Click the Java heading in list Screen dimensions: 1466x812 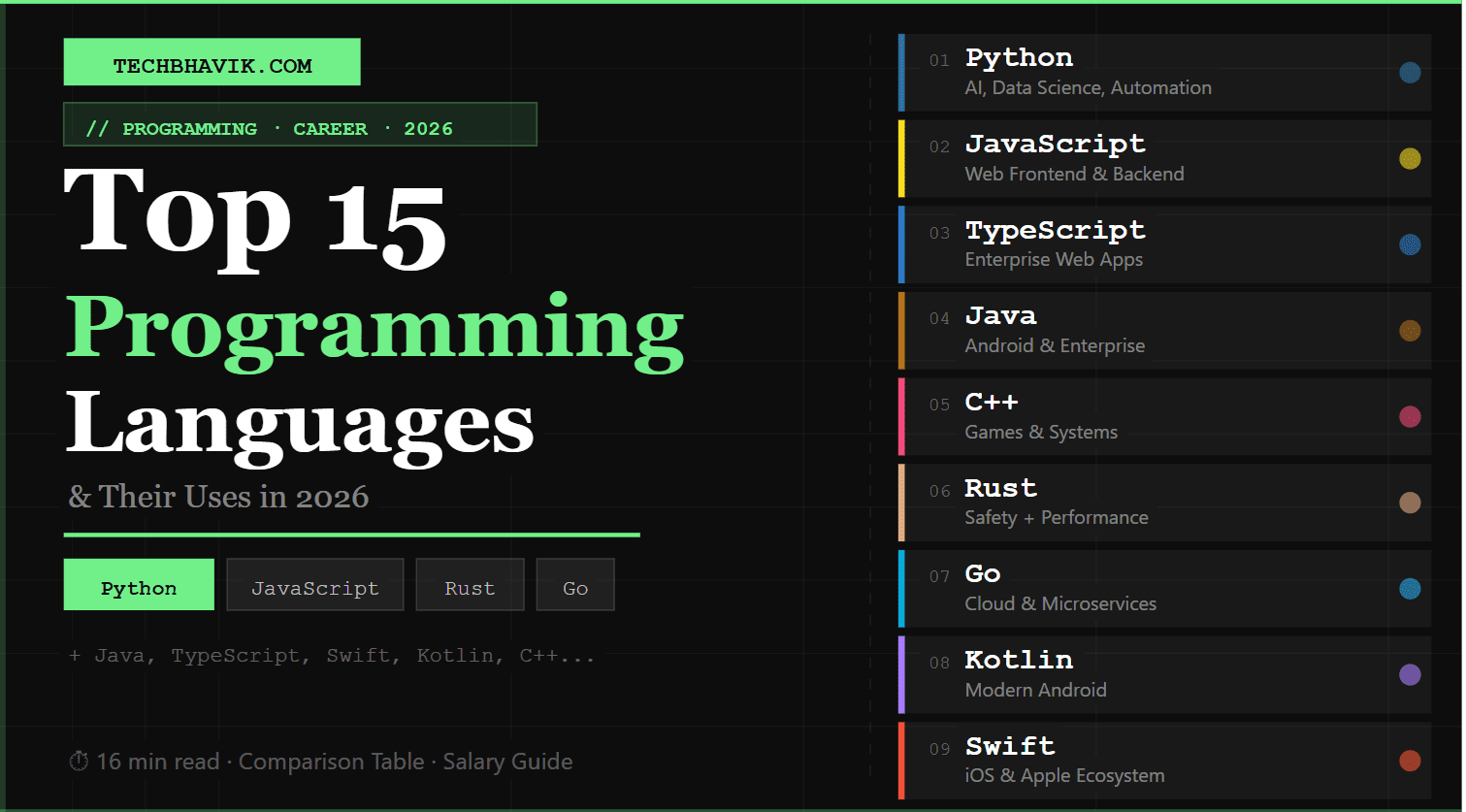pos(1000,315)
